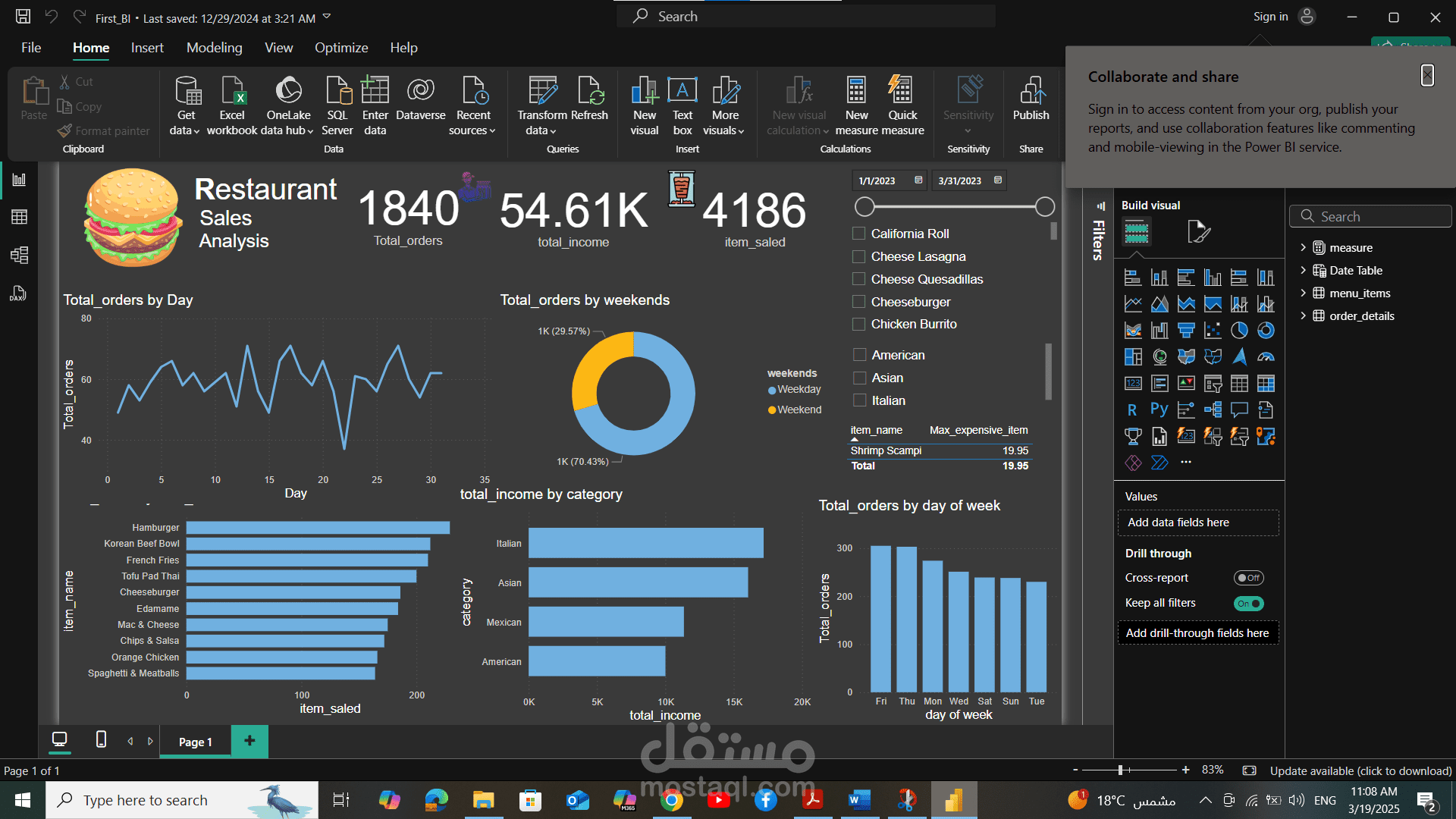Toggle Cross-report drill through switch
Screen dimensions: 1456x819
pos(1248,578)
